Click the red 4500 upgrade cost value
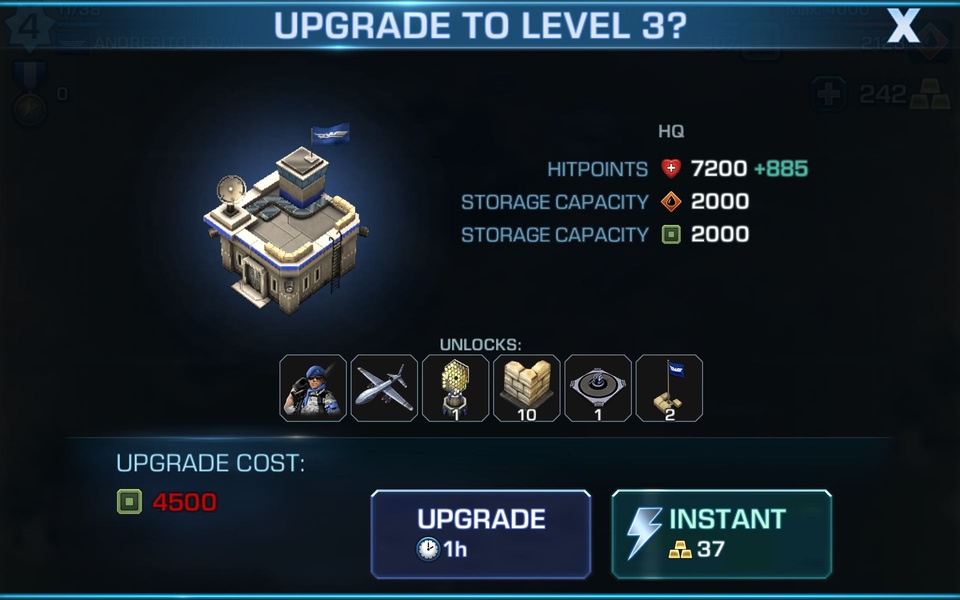960x600 pixels. pos(184,502)
